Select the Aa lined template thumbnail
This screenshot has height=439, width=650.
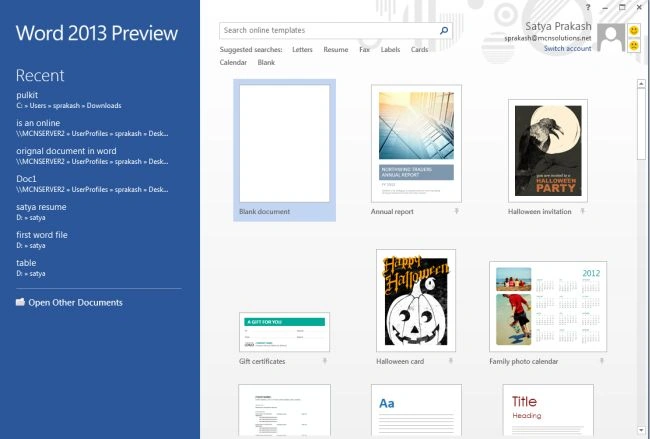416,410
